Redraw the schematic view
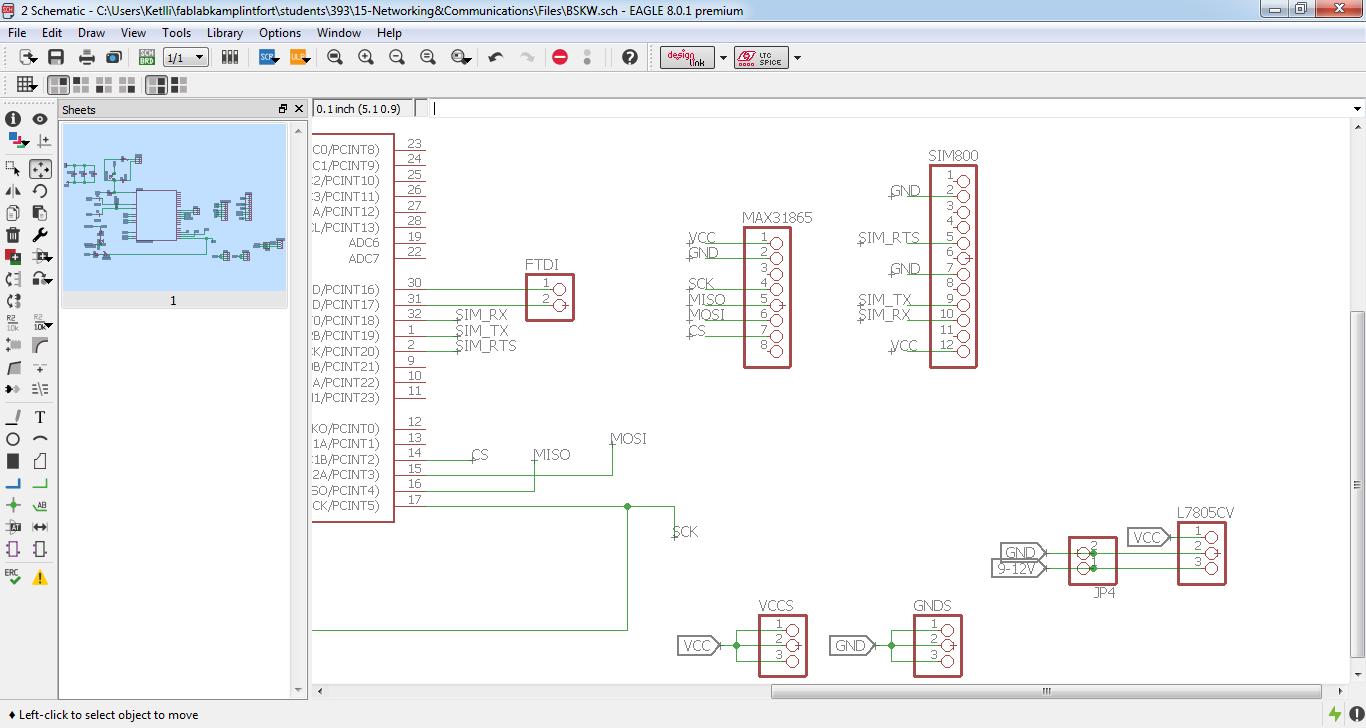 (428, 57)
